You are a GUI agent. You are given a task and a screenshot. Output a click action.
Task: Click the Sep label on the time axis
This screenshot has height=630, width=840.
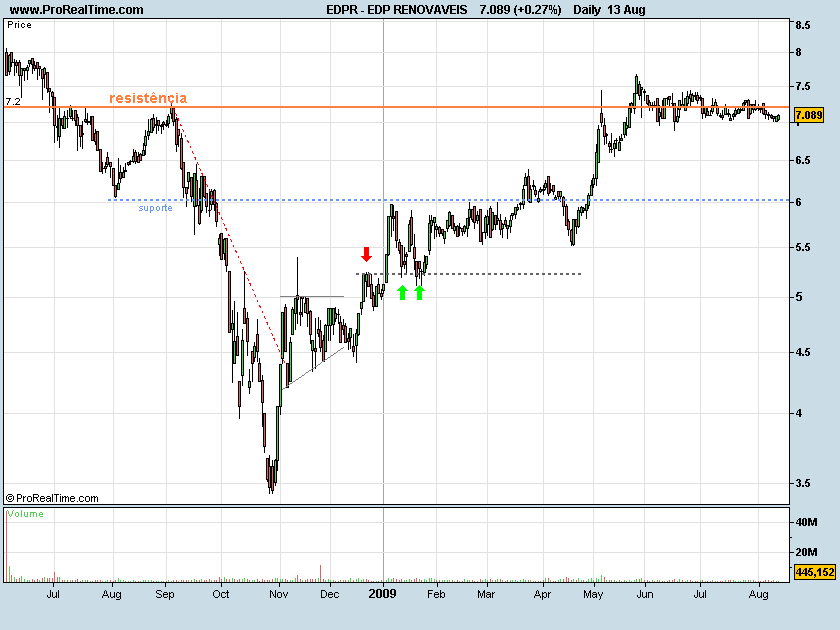pyautogui.click(x=165, y=594)
